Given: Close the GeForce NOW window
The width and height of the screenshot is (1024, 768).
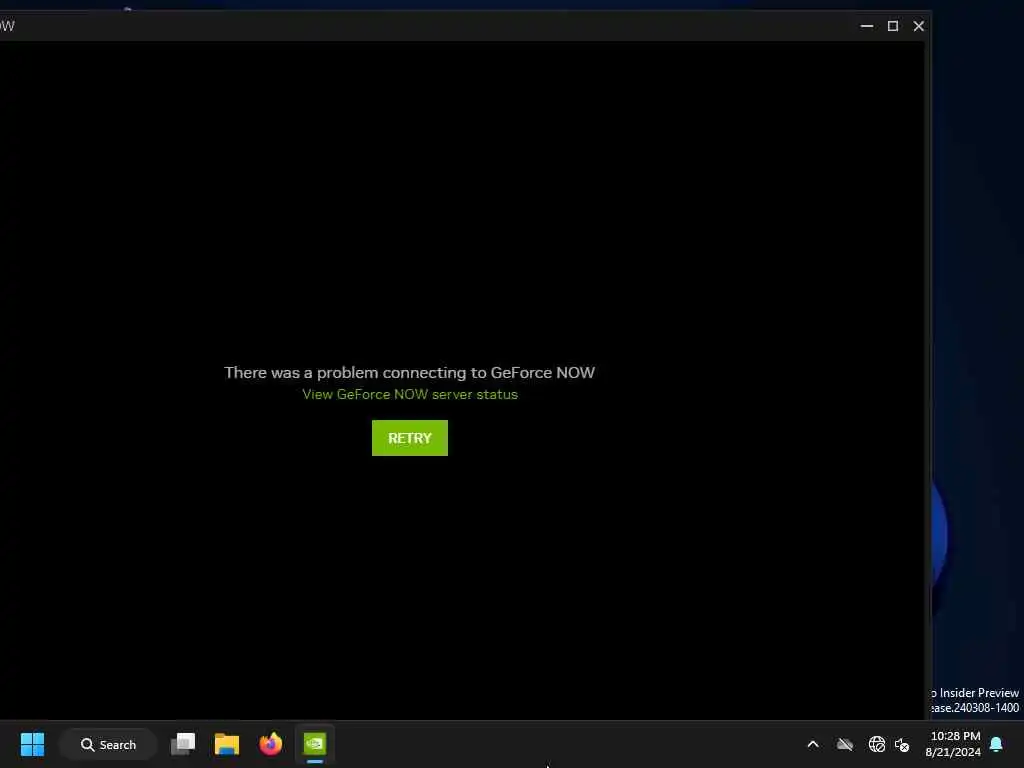Looking at the screenshot, I should coord(919,26).
